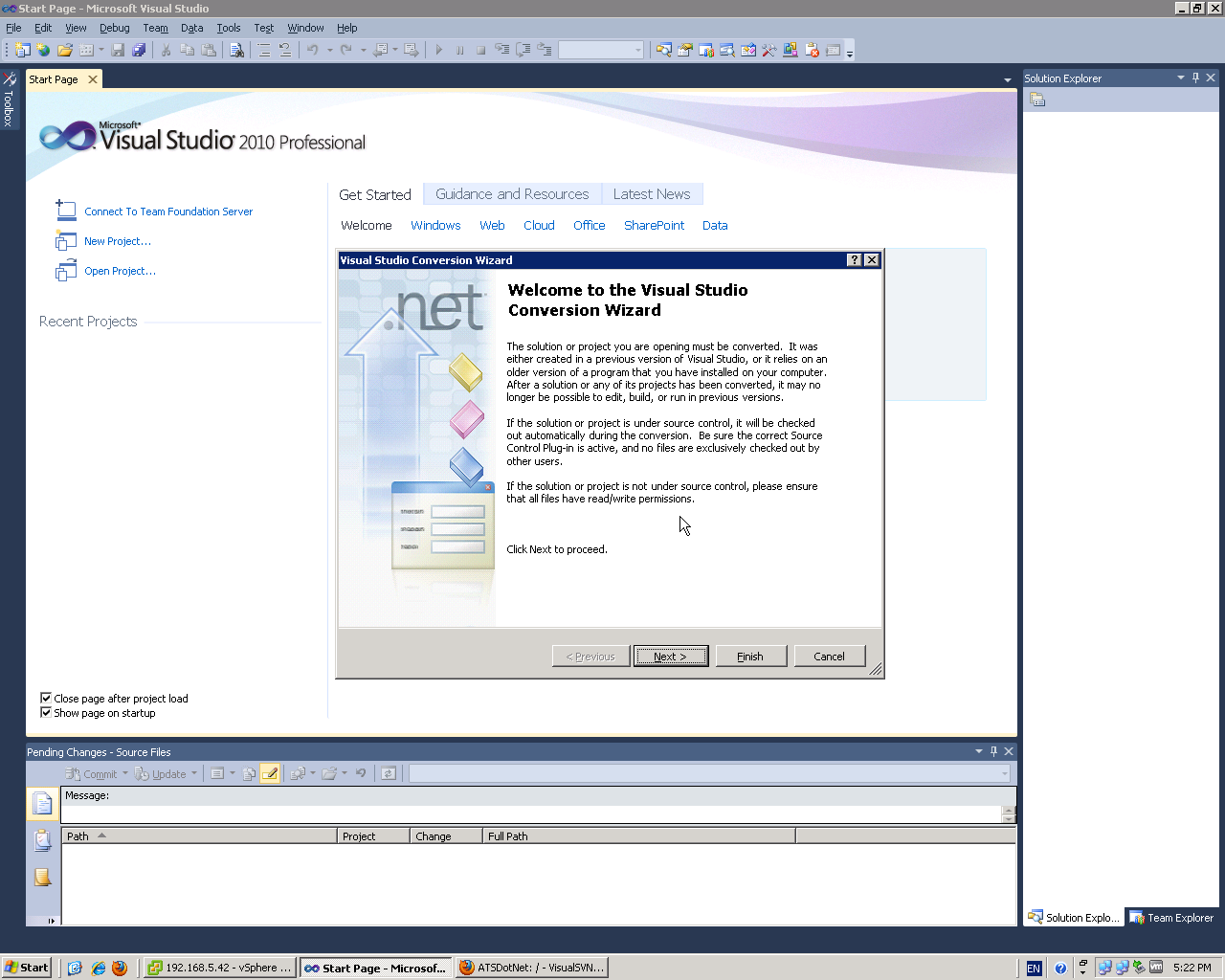Toggle Show page on startup checkbox
Viewport: 1225px width, 980px height.
tap(46, 713)
